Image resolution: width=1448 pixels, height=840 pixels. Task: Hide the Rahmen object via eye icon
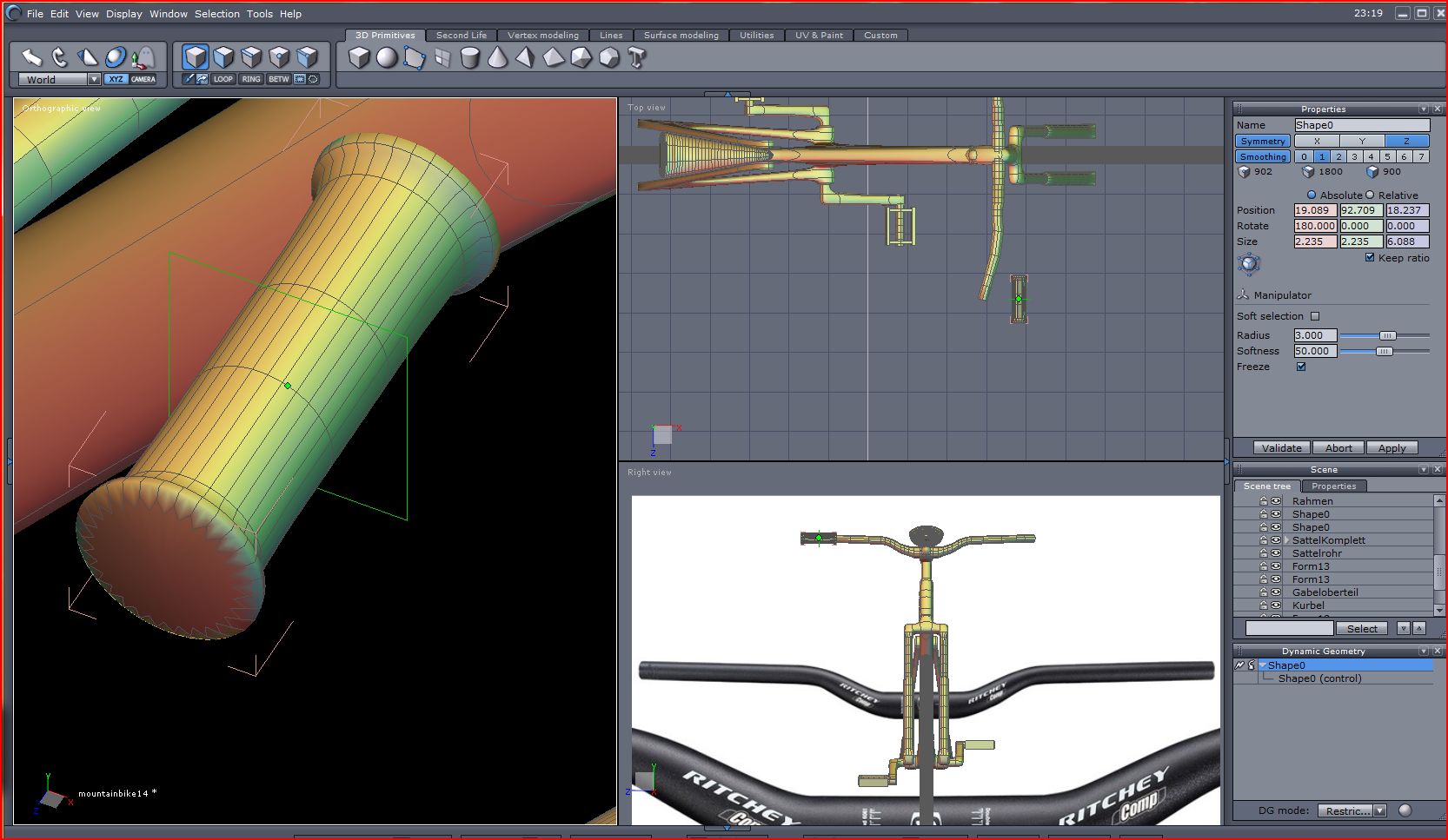[1276, 501]
